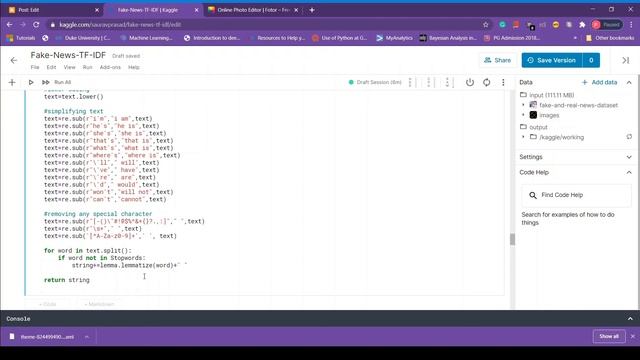Click the notebook vertical scrollbar thumb

coord(512,239)
